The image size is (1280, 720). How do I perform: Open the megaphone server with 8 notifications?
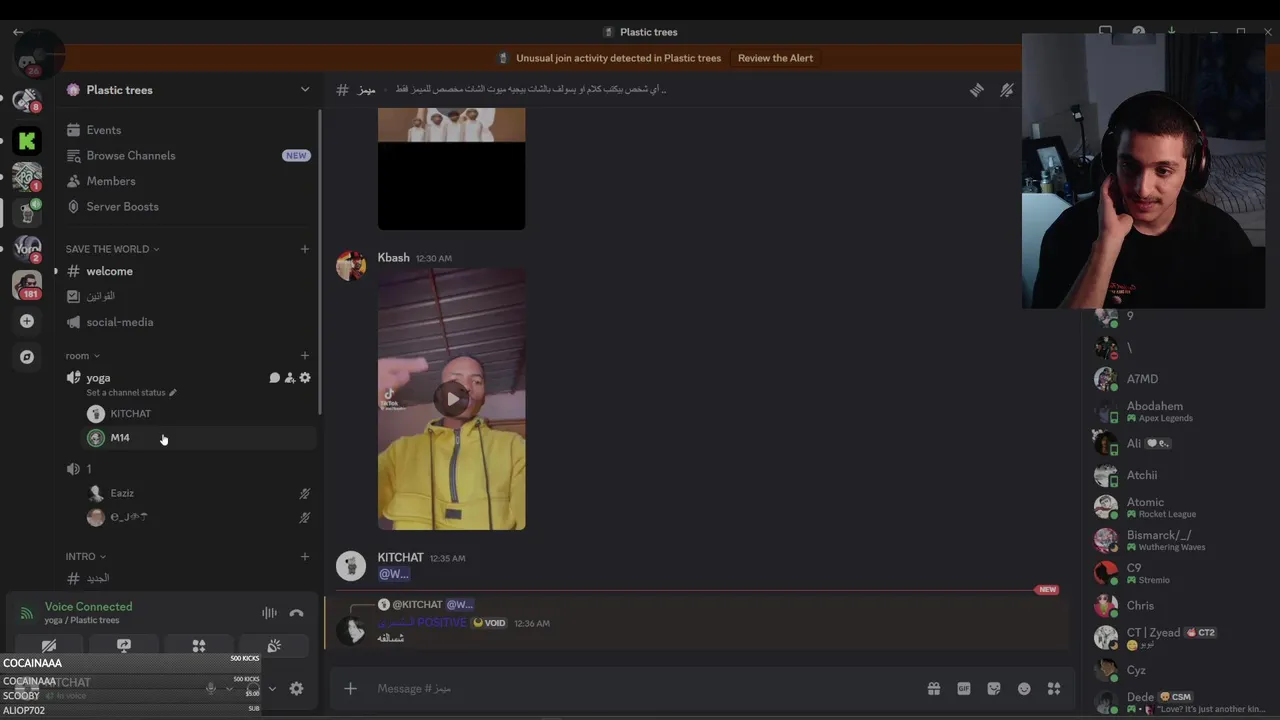click(27, 99)
